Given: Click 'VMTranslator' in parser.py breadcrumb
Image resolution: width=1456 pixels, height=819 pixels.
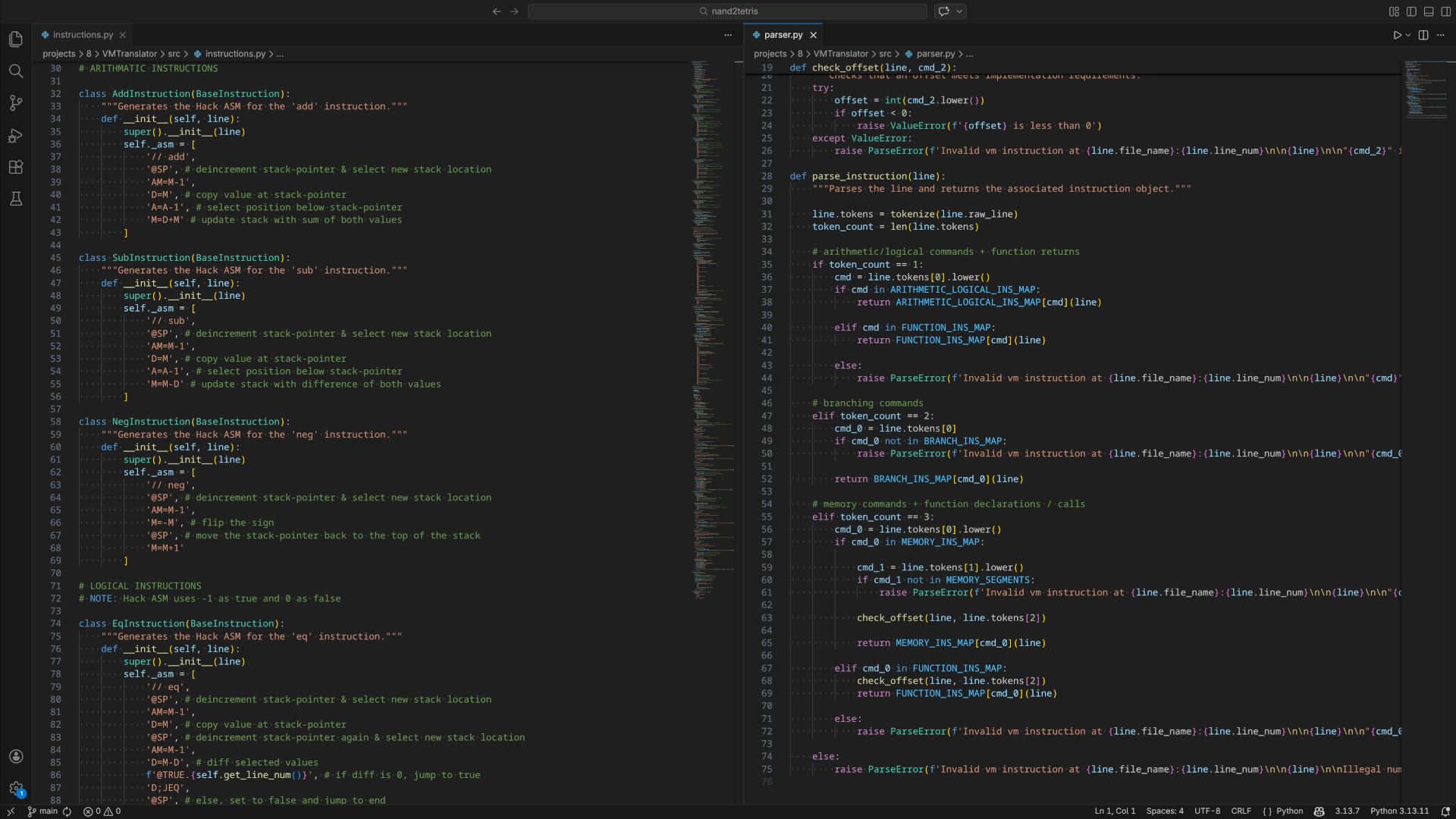Looking at the screenshot, I should tap(841, 54).
